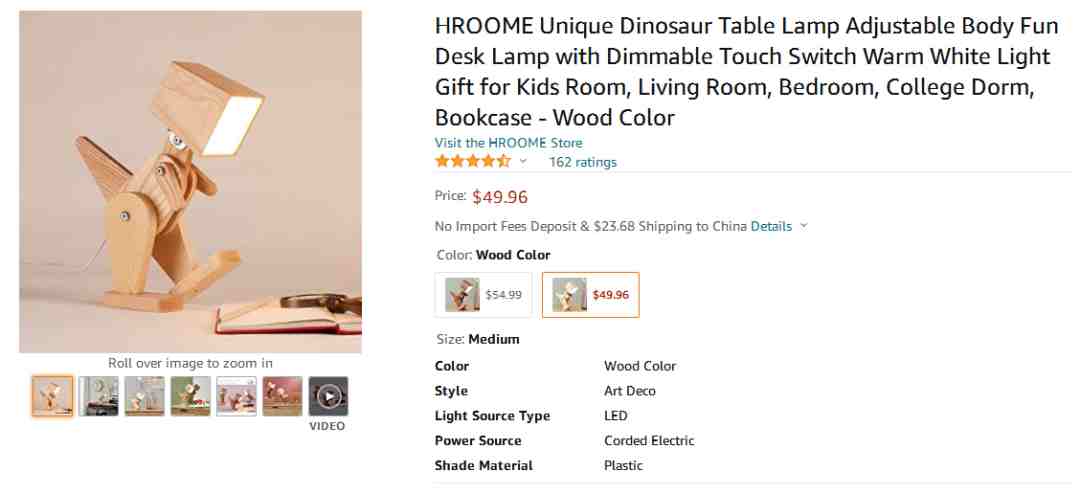Open the 162 ratings link
The width and height of the screenshot is (1080, 494).
pos(583,162)
